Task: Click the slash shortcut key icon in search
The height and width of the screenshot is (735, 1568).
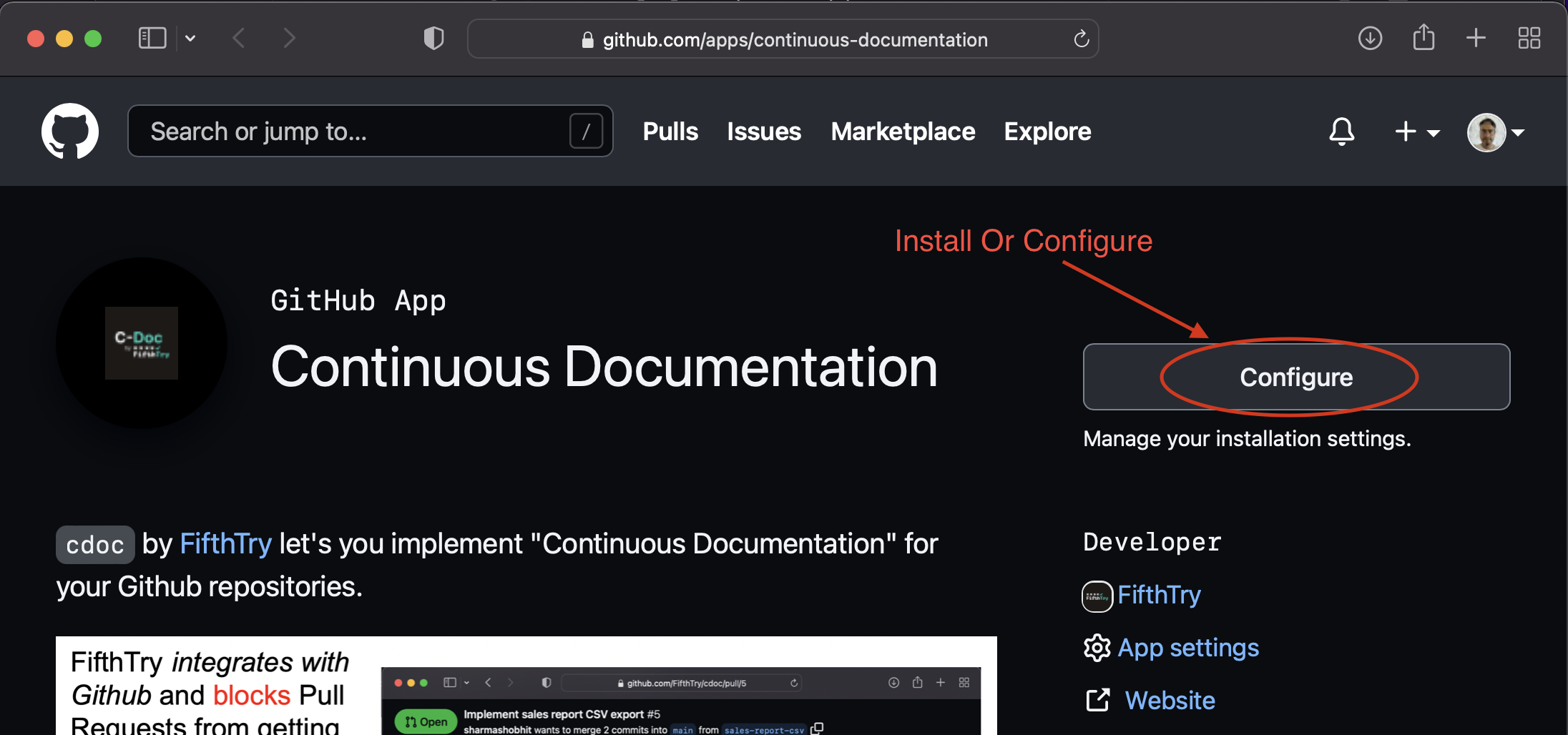Action: [586, 131]
